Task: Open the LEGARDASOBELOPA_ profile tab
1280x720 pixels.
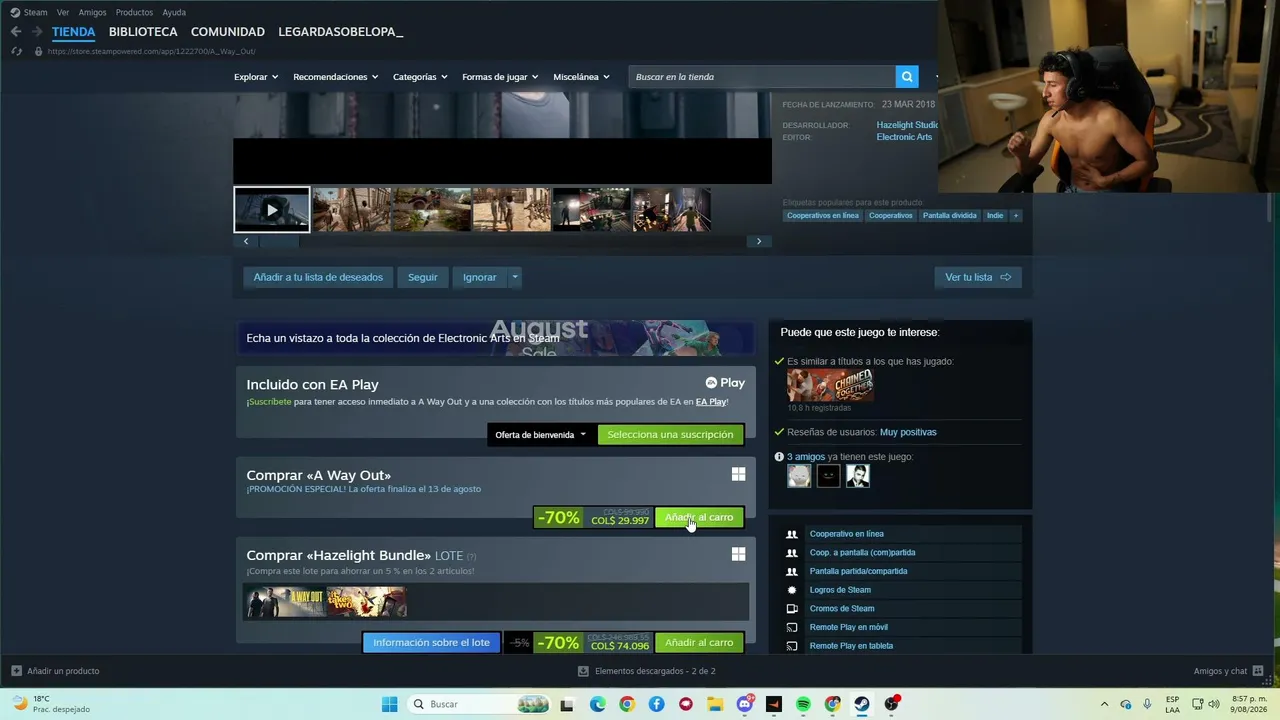Action: coord(341,32)
